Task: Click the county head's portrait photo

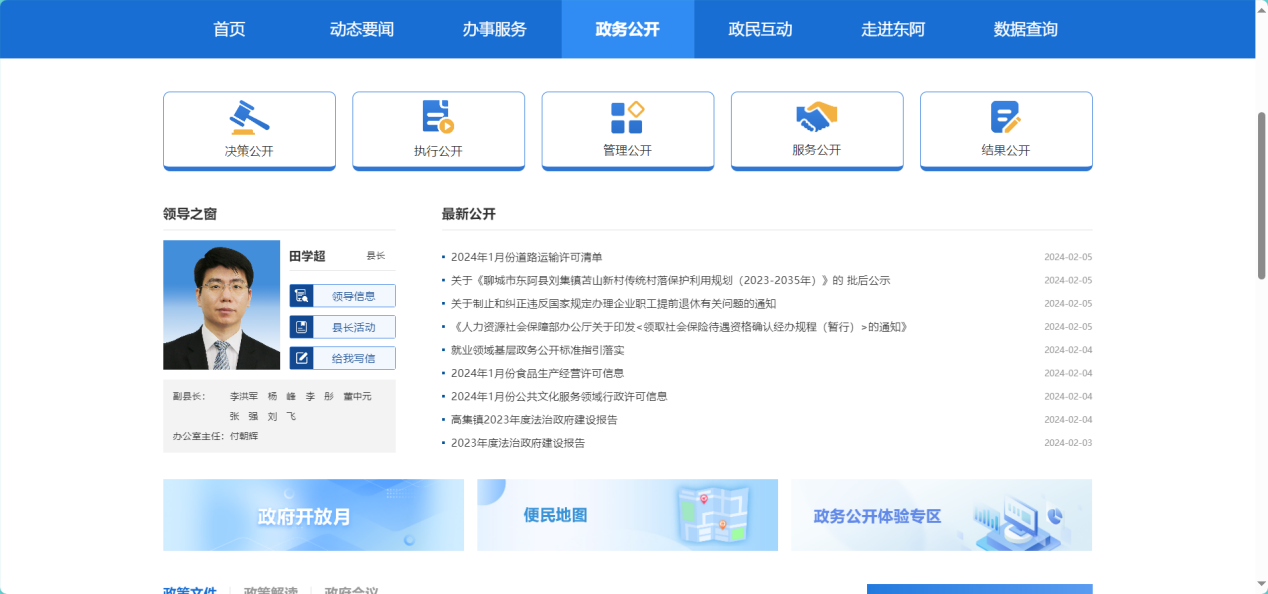Action: click(221, 305)
